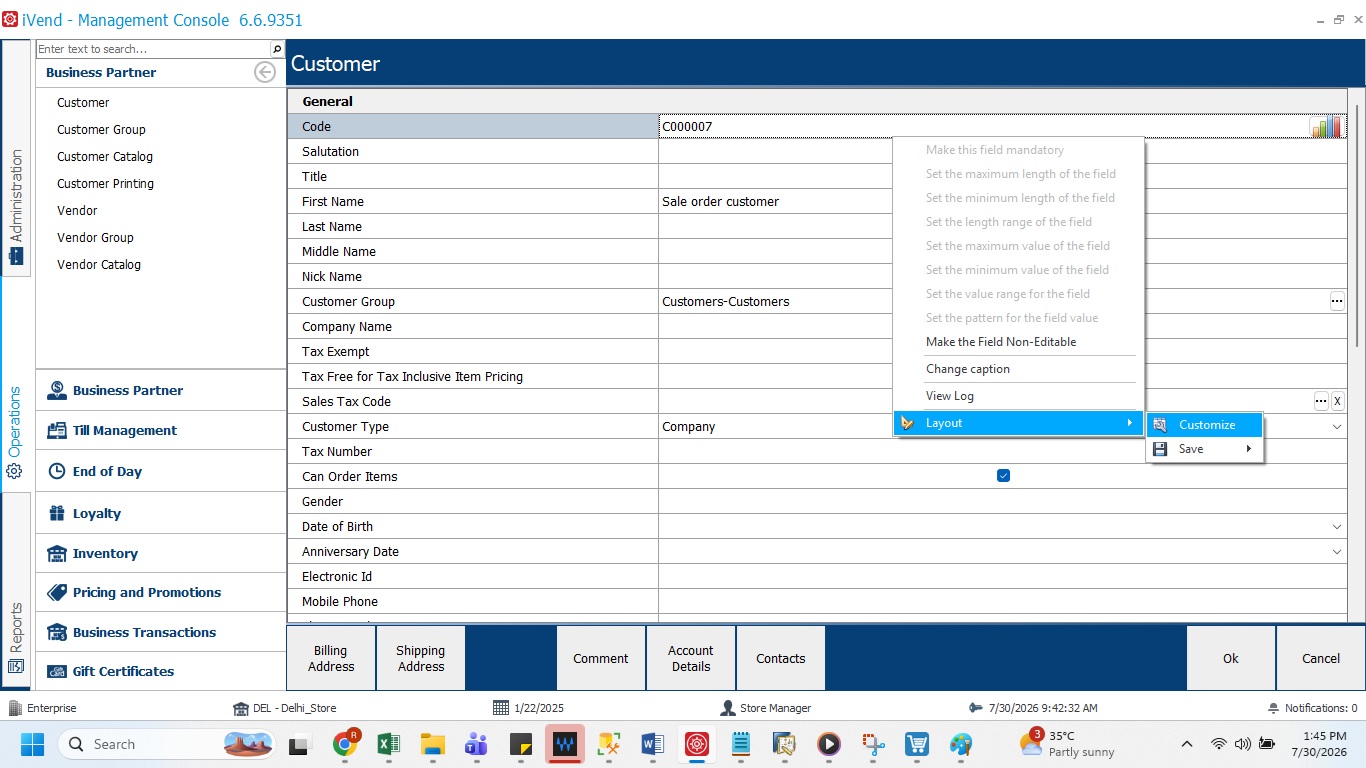Select Customer Catalog in the tree
Screen dimensions: 1366x768
pos(105,157)
